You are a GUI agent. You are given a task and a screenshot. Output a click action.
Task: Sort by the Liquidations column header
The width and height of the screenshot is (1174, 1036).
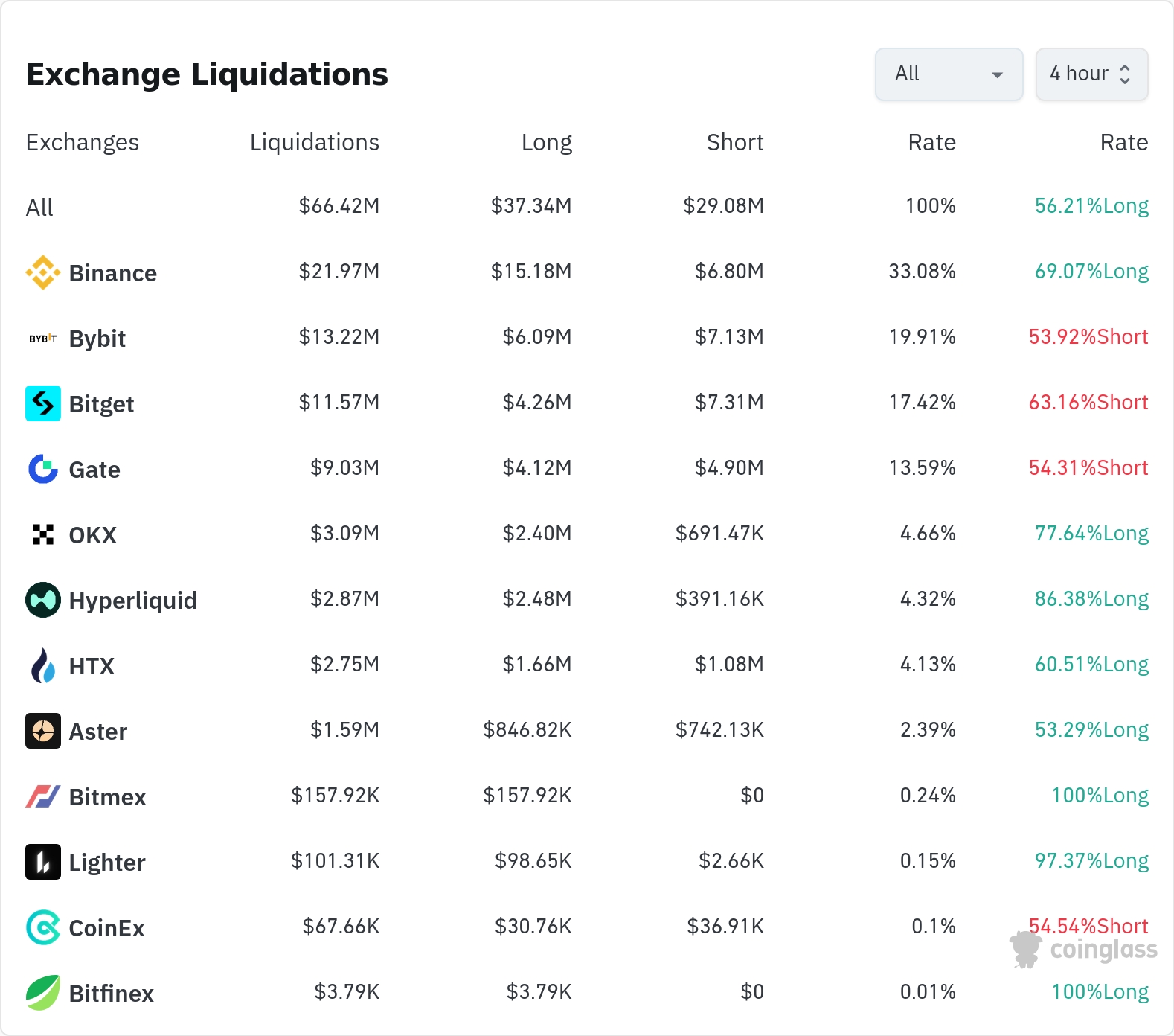(x=314, y=142)
